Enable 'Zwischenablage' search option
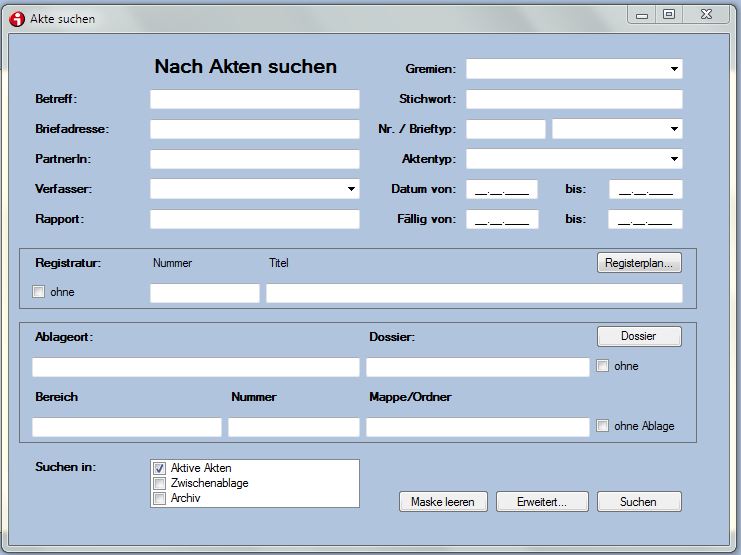The width and height of the screenshot is (741, 555). [x=159, y=483]
